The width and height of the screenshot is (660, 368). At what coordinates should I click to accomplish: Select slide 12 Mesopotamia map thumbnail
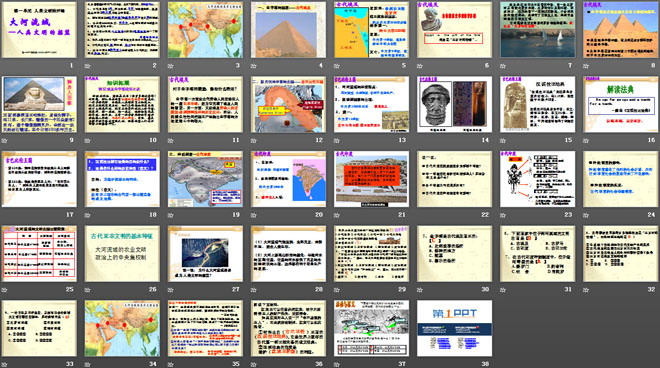coord(288,104)
